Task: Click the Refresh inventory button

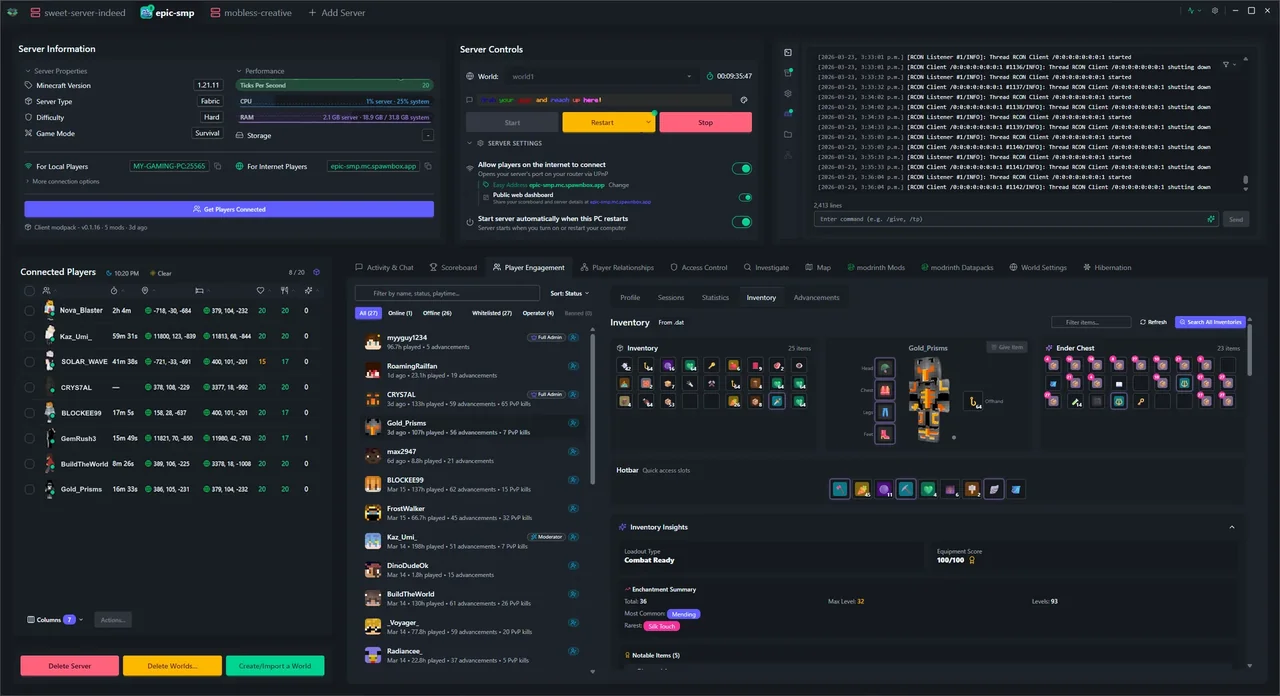Action: [1153, 322]
